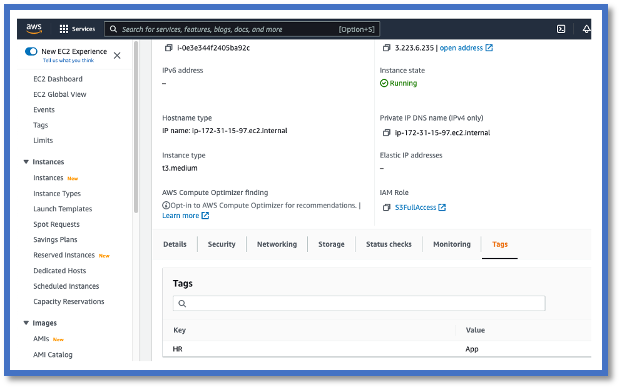
Task: Open Reserved Instances in sidebar
Action: (64, 255)
